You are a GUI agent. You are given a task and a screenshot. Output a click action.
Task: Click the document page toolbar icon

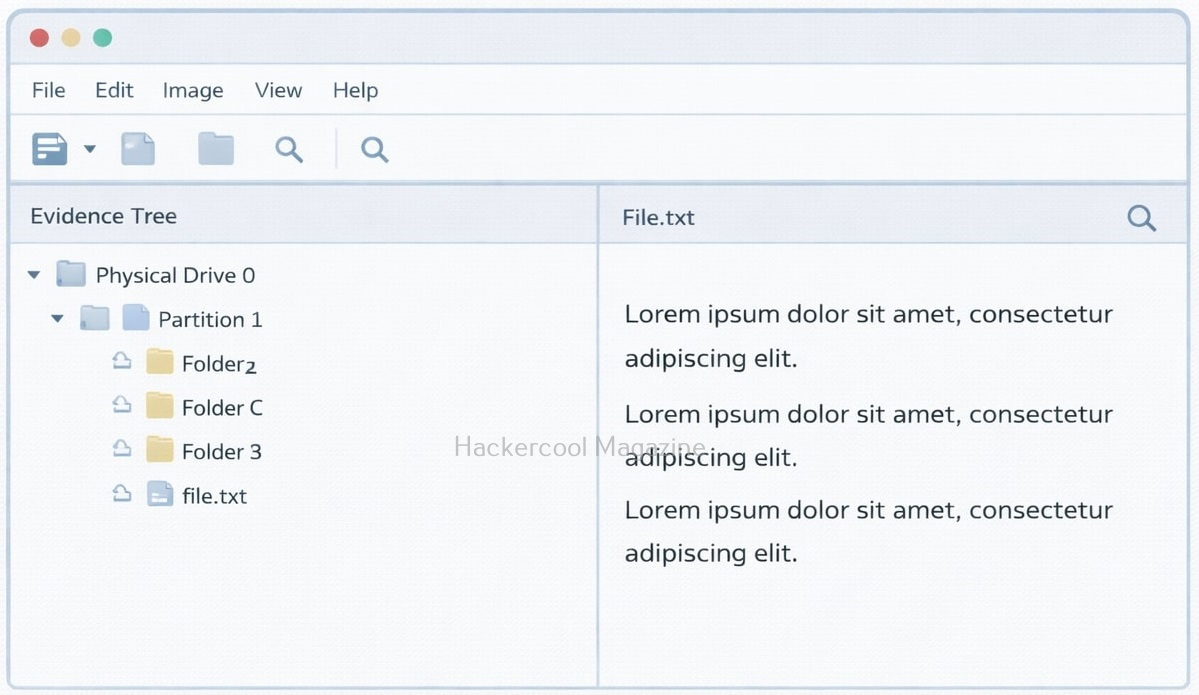(138, 149)
